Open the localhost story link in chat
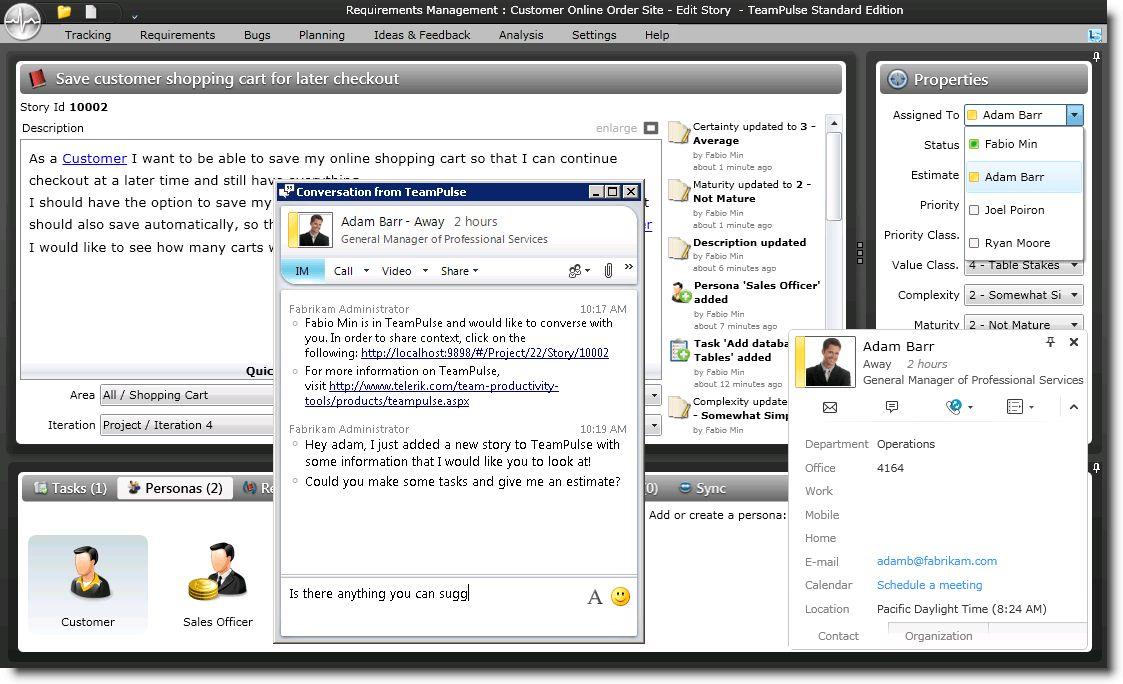 (484, 353)
